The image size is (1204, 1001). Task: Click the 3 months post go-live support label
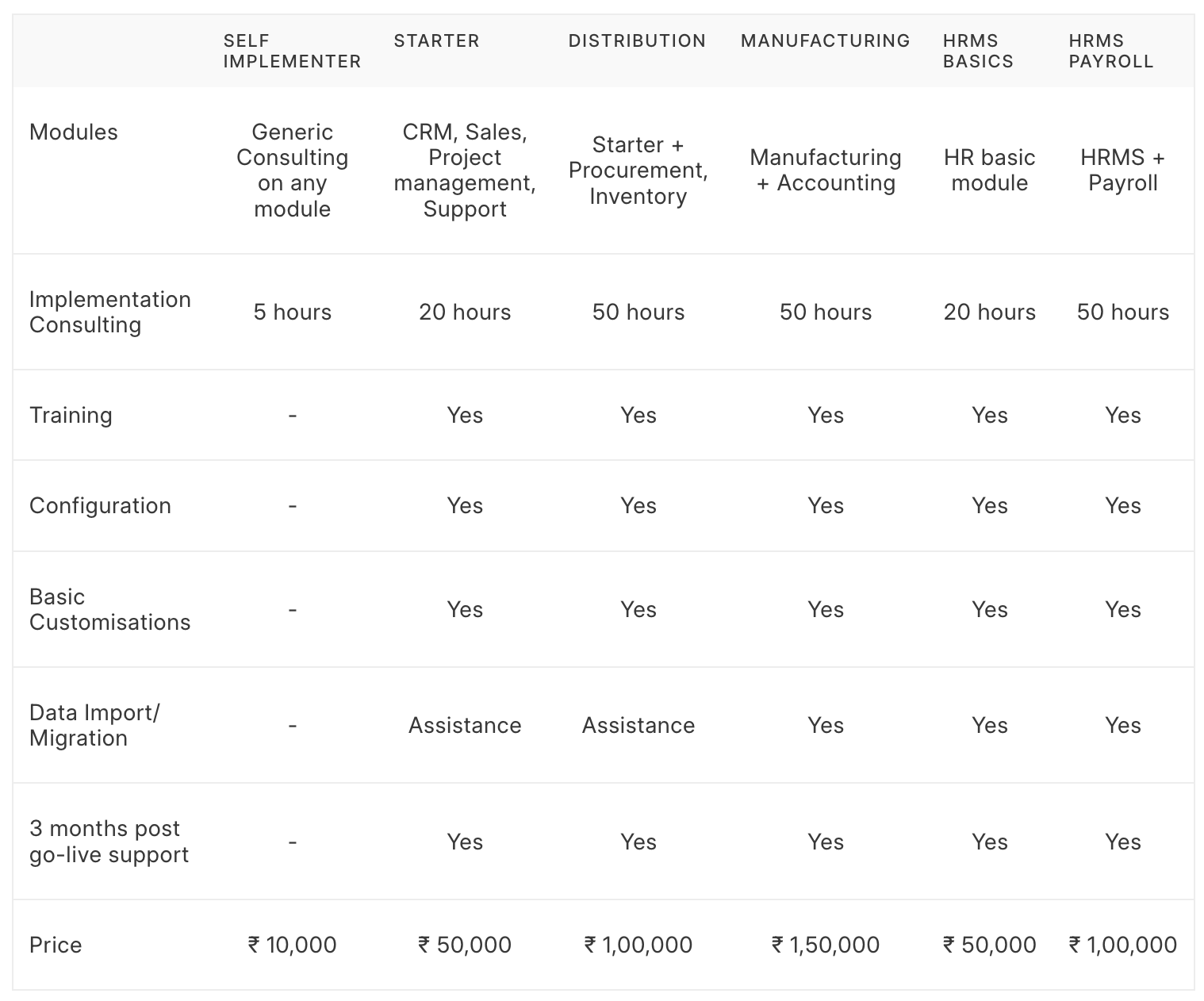pyautogui.click(x=109, y=841)
